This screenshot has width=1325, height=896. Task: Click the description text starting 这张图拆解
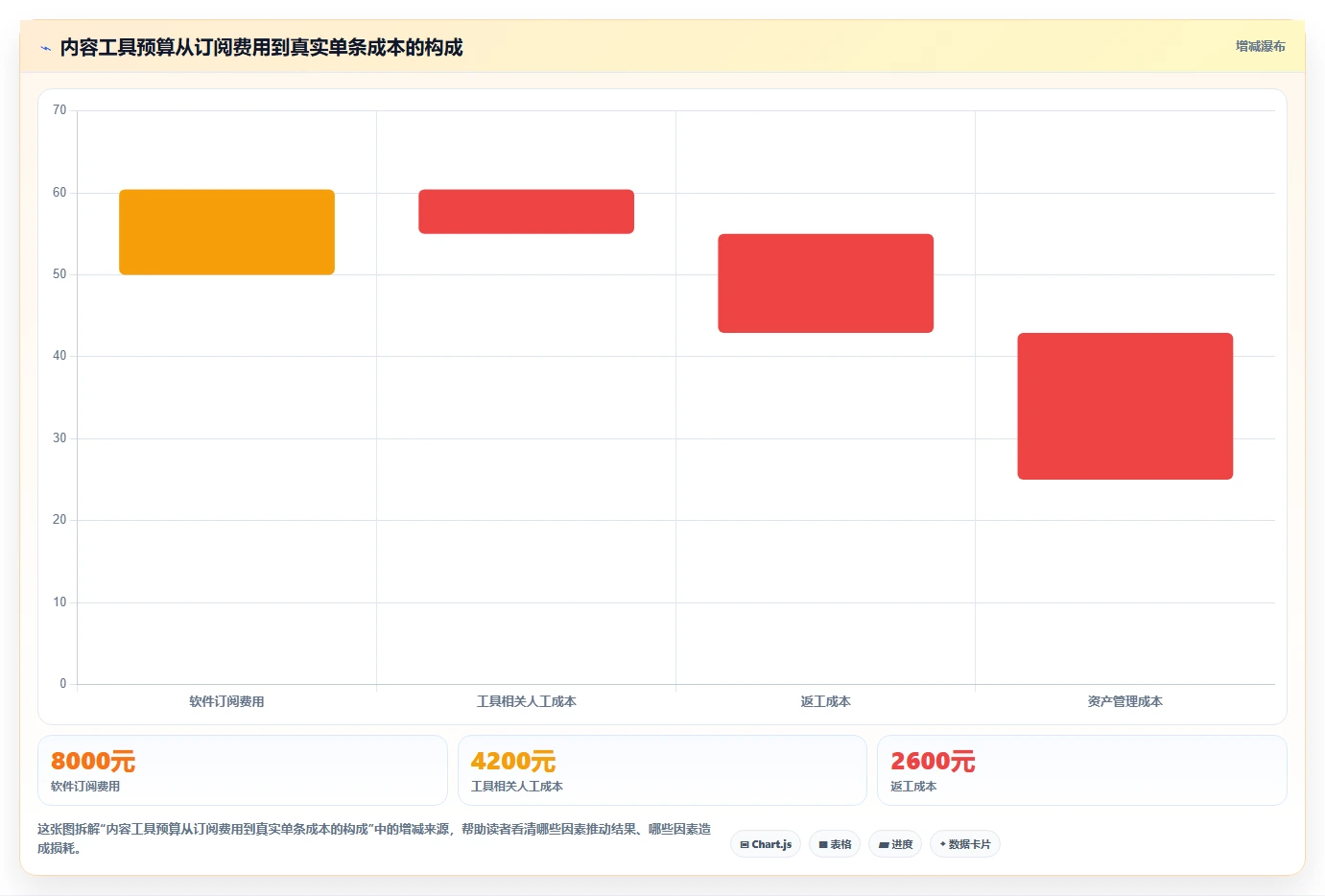click(374, 838)
